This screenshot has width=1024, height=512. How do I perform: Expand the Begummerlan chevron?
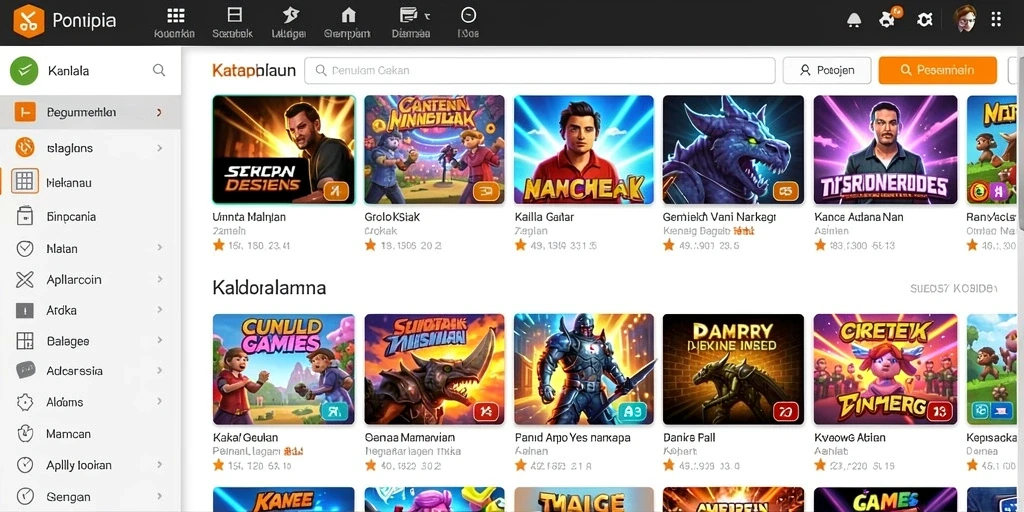click(x=159, y=112)
